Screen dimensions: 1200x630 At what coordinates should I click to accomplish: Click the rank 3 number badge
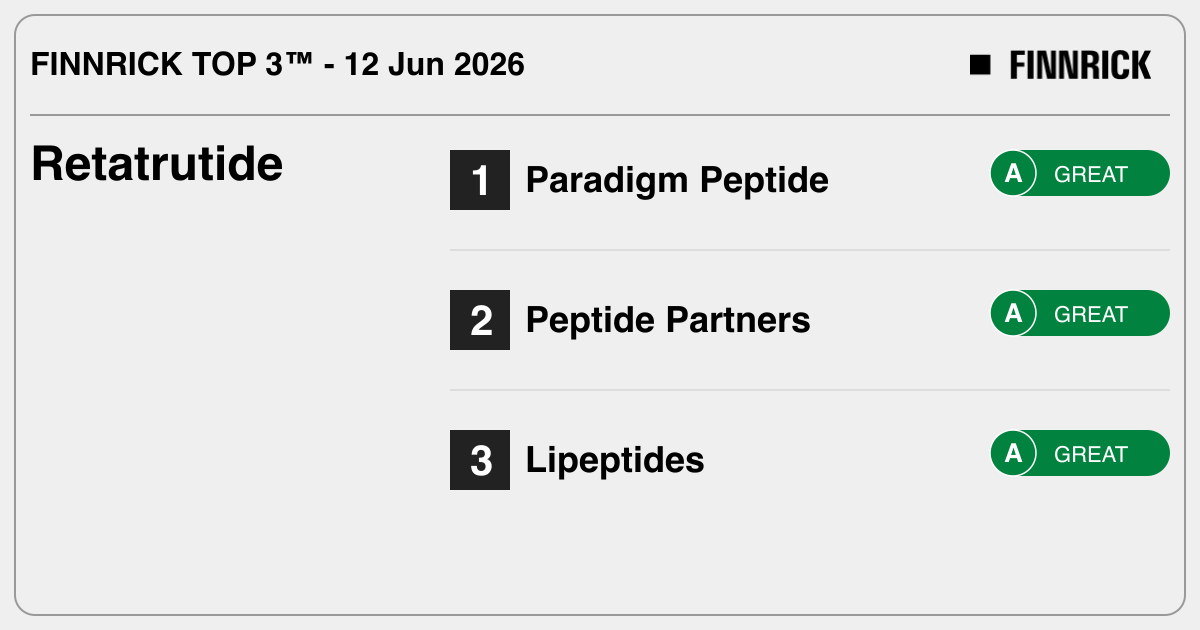coord(480,460)
